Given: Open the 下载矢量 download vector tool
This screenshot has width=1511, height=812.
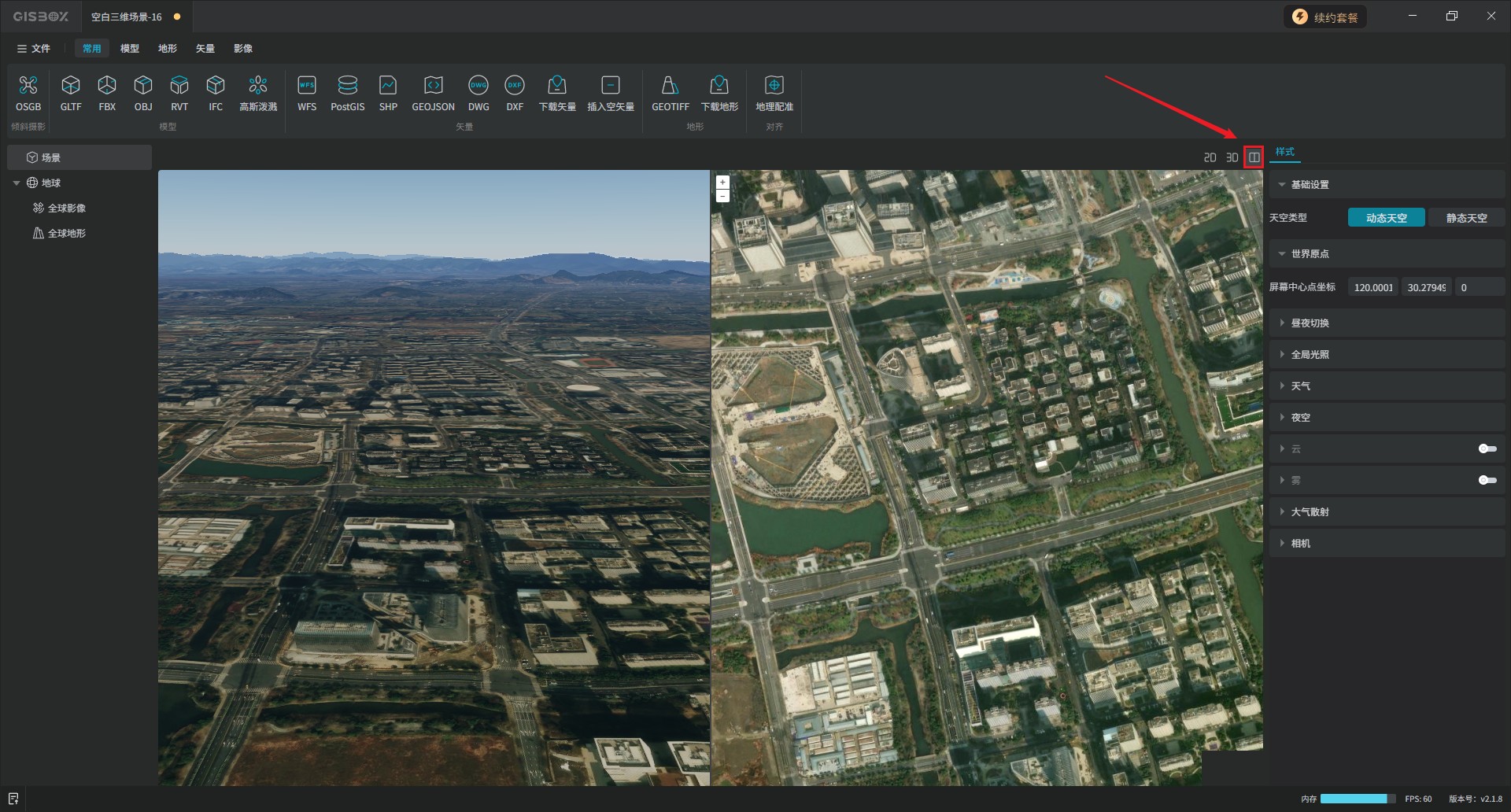Looking at the screenshot, I should (557, 86).
